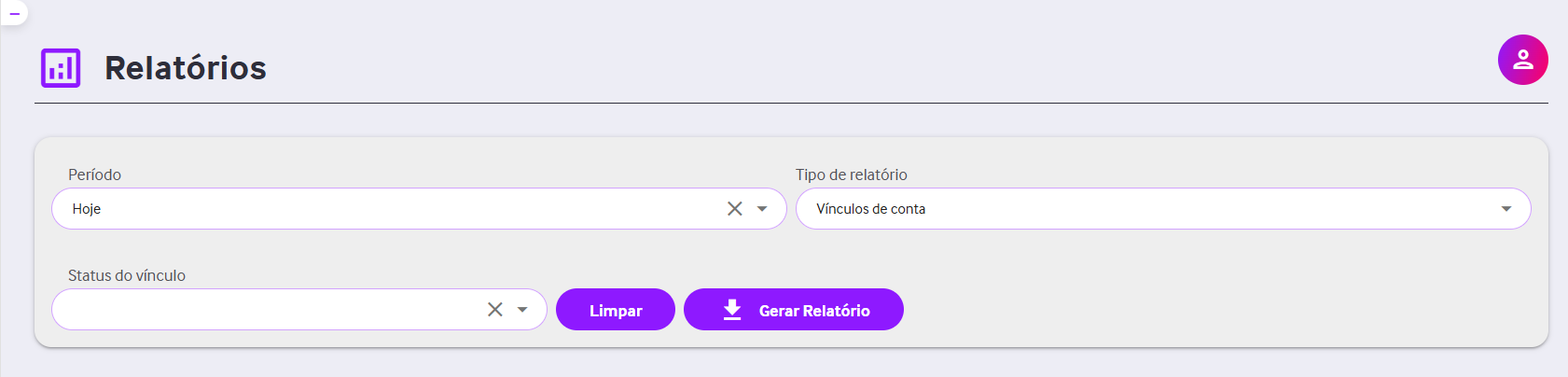The width and height of the screenshot is (1568, 377).
Task: Clear the Período selection with X
Action: click(735, 209)
